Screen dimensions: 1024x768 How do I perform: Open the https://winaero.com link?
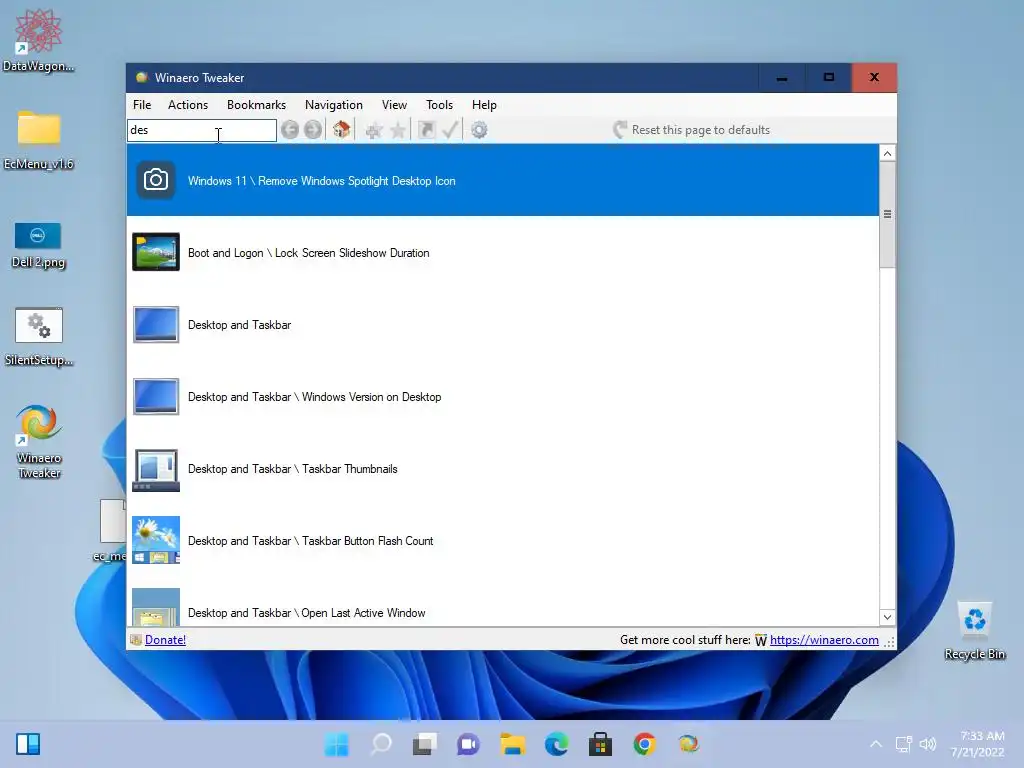824,640
